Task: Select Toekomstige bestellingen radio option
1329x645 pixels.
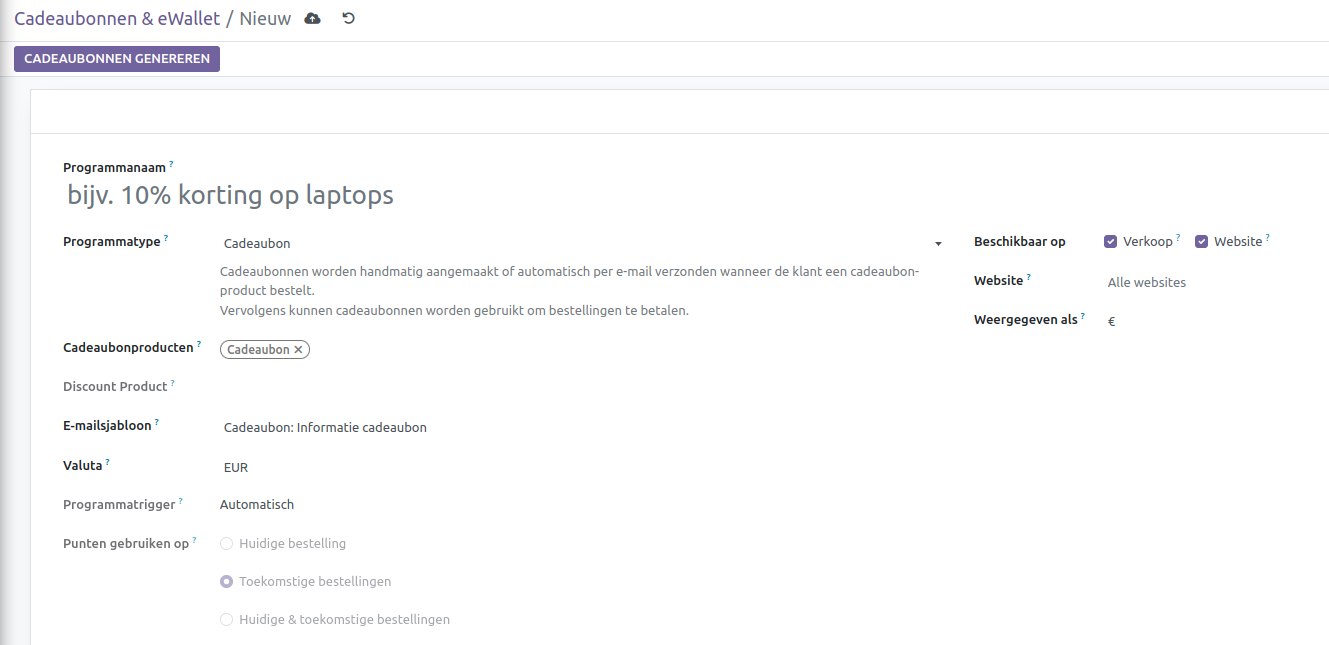Action: 227,582
